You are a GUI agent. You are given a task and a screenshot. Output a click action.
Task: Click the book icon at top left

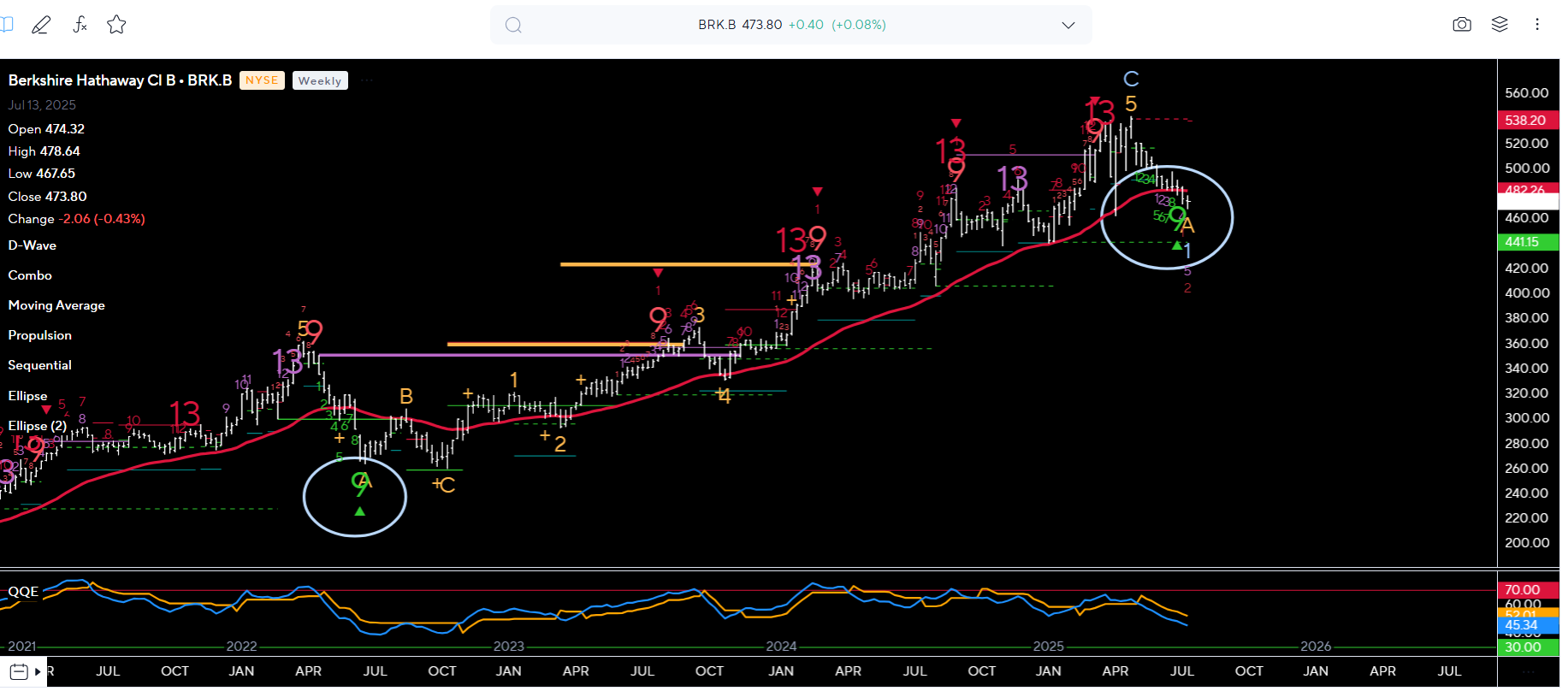pyautogui.click(x=7, y=25)
